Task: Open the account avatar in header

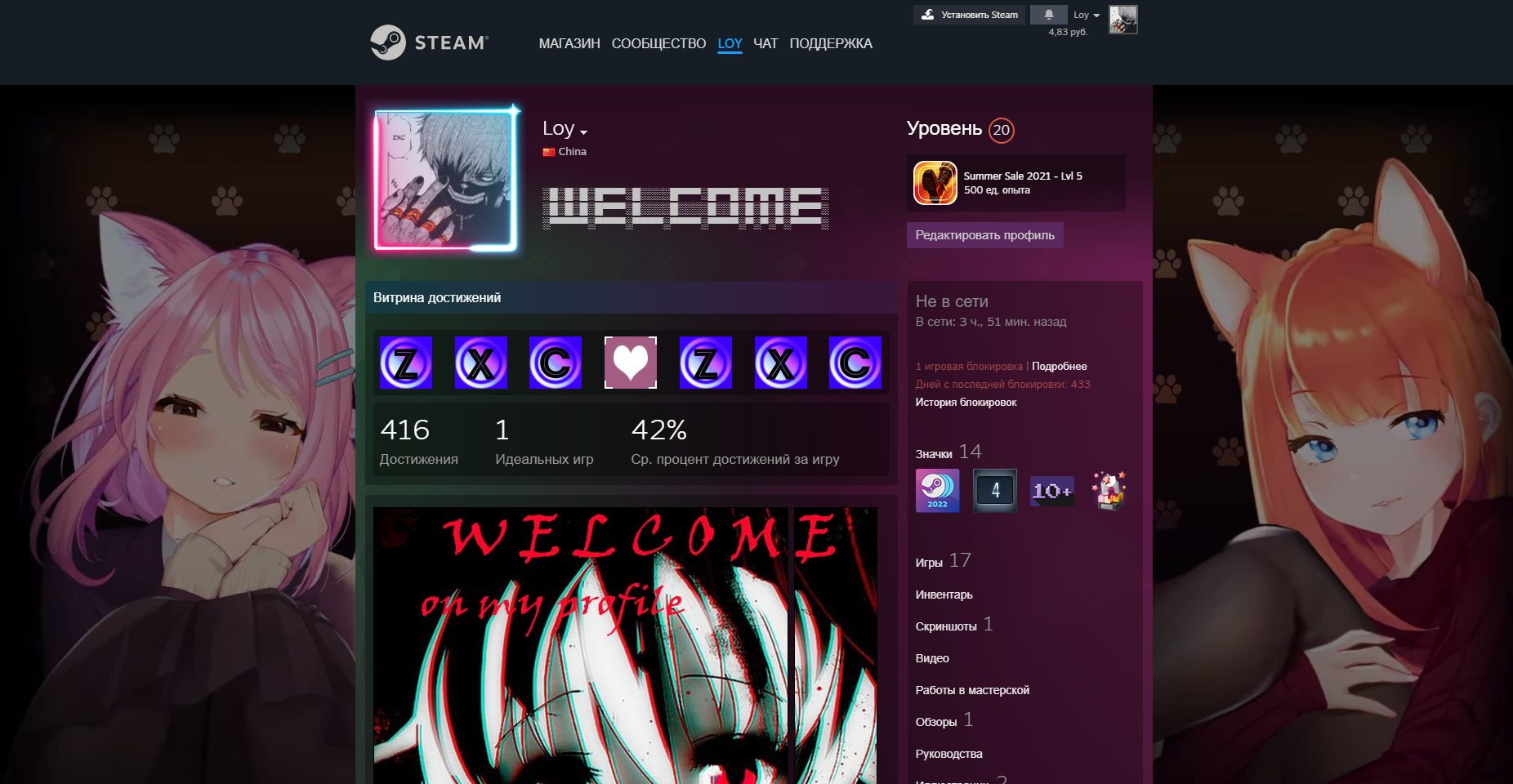Action: click(x=1122, y=20)
